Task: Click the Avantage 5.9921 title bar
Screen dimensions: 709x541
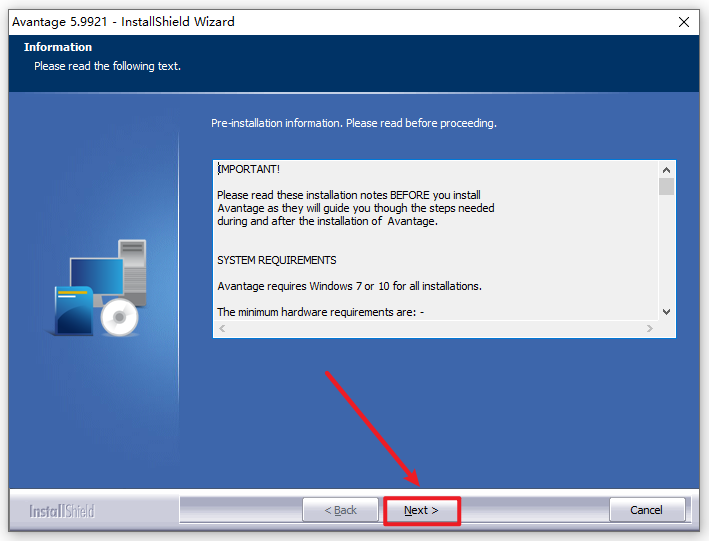Action: point(300,21)
